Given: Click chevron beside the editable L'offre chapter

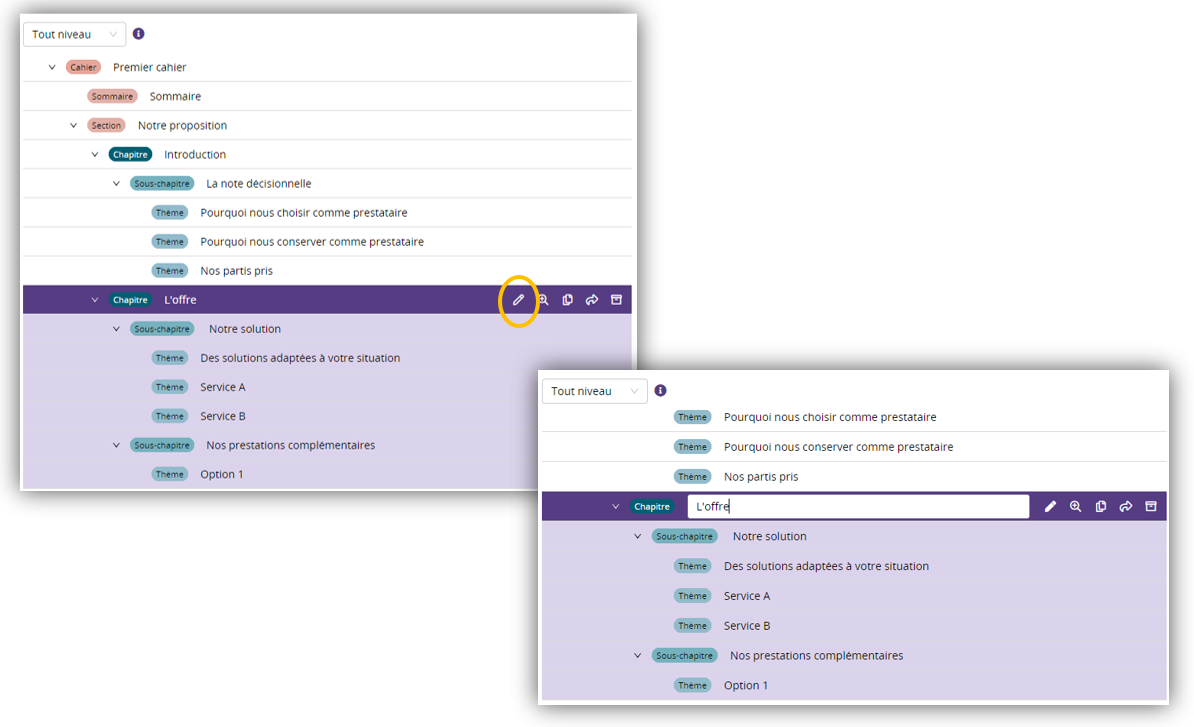Looking at the screenshot, I should (x=616, y=507).
